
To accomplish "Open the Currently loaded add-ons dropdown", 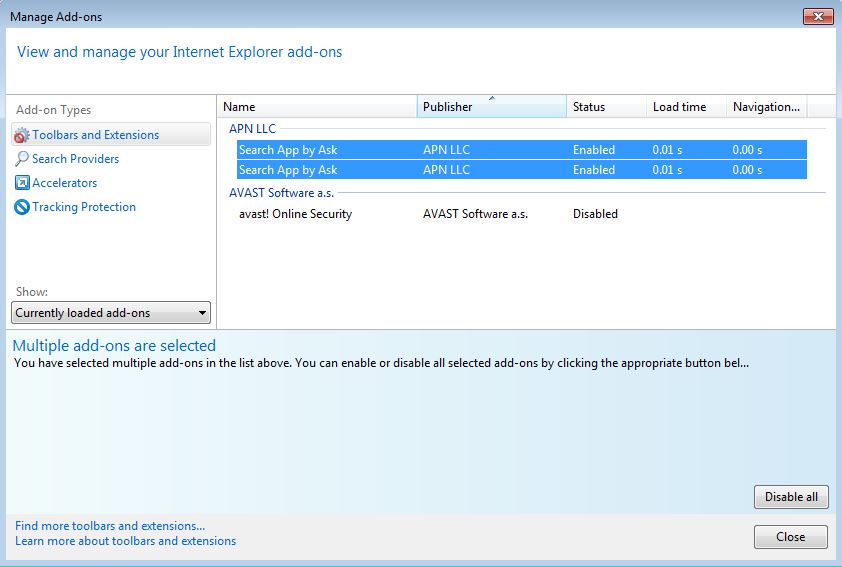I will [111, 312].
